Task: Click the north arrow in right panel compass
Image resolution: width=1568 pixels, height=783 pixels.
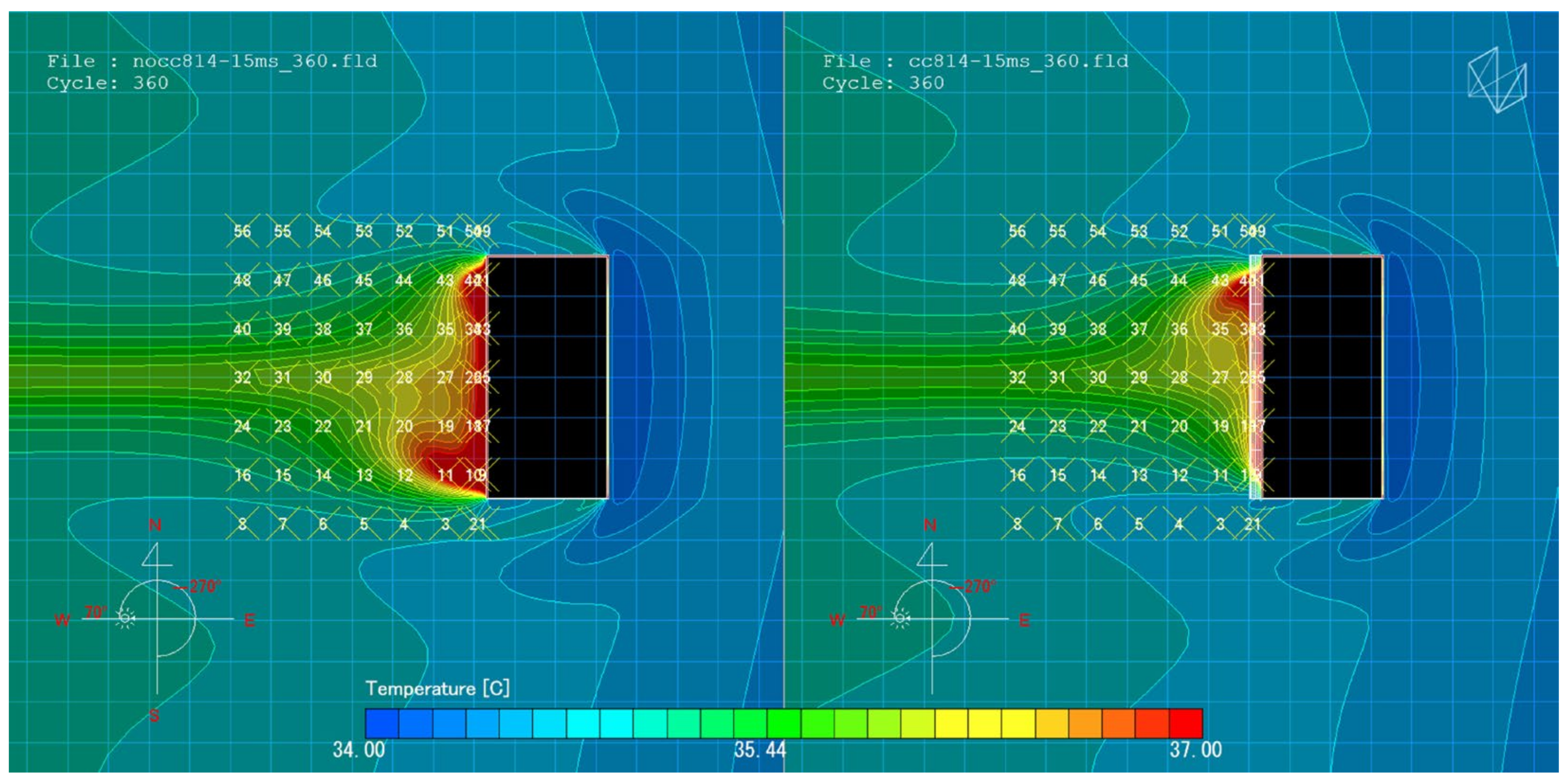Action: click(929, 555)
